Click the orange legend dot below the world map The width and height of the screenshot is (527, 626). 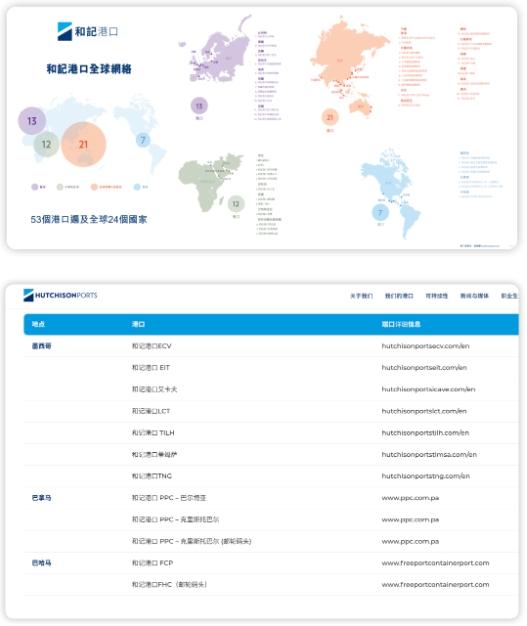(94, 187)
